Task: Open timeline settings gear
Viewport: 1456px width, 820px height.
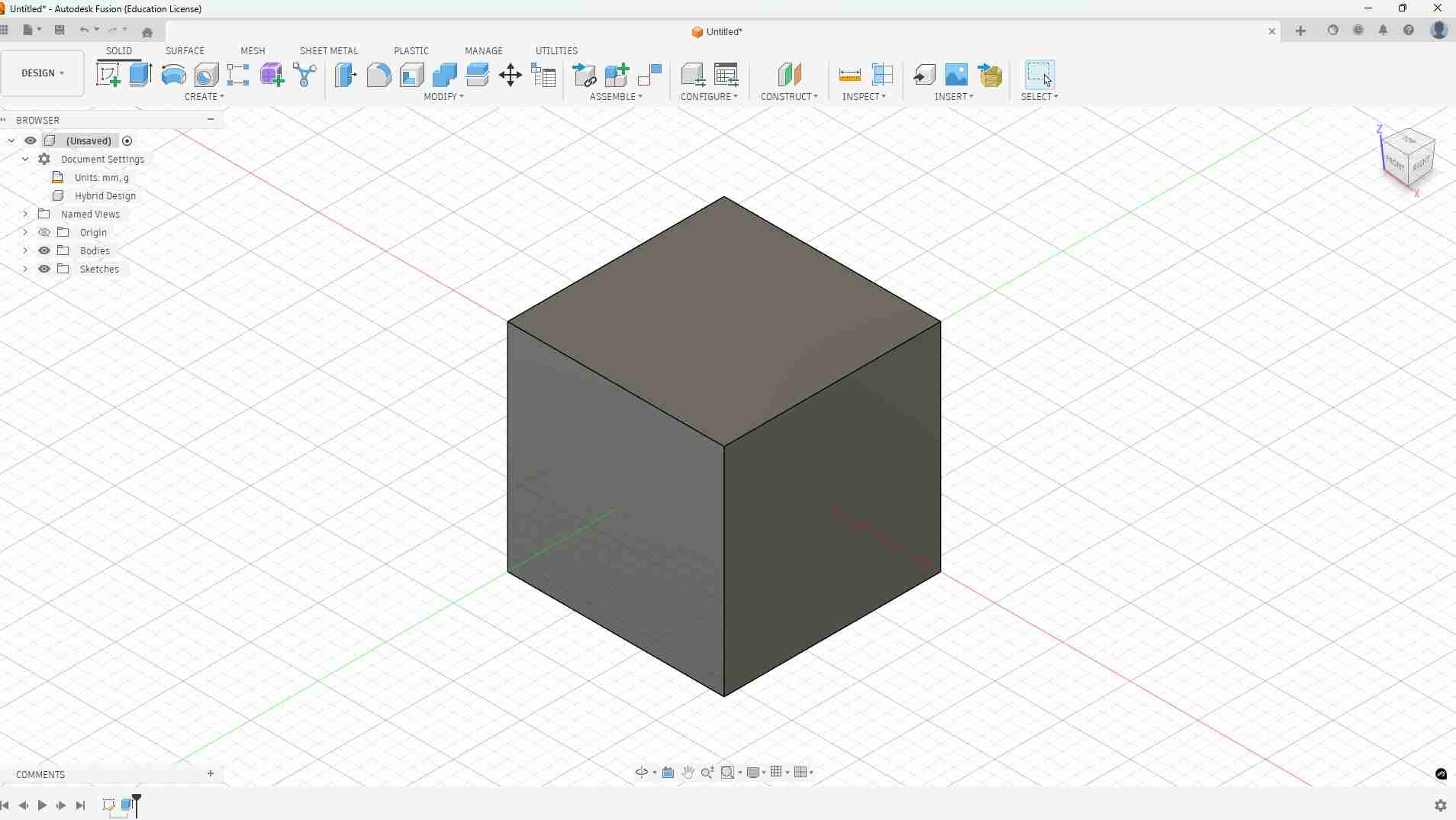Action: click(1441, 805)
